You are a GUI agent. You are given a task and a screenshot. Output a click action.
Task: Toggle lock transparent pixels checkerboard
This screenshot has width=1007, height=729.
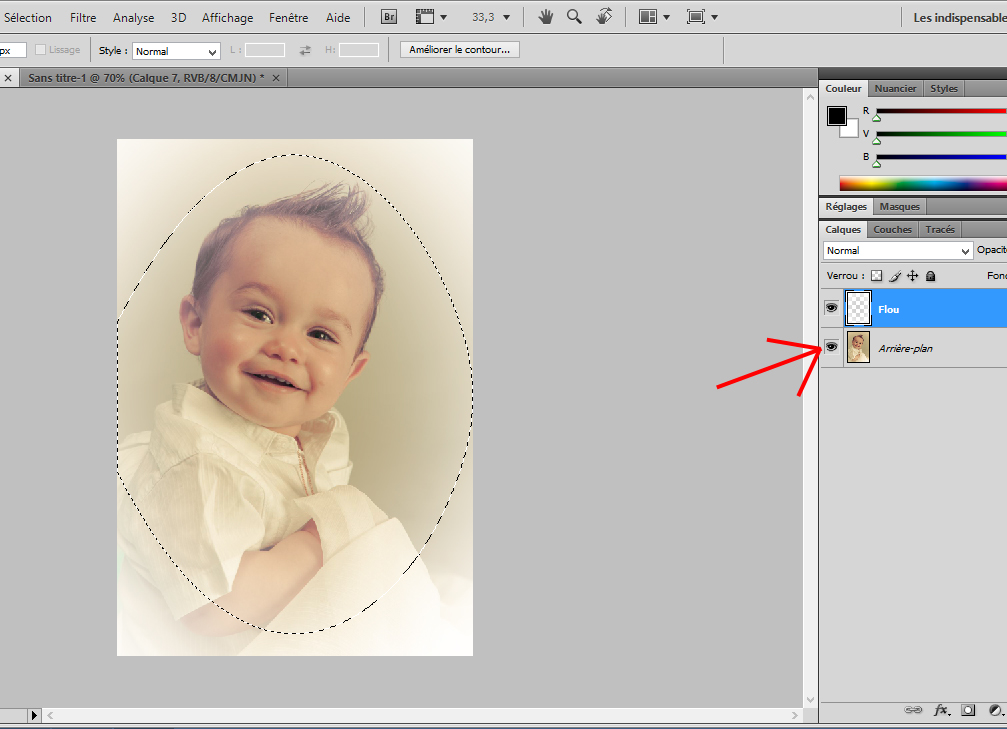(877, 276)
